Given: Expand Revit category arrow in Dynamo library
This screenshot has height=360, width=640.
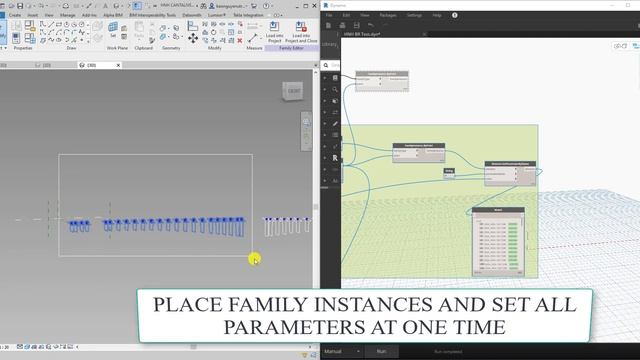Looking at the screenshot, I should (x=325, y=158).
